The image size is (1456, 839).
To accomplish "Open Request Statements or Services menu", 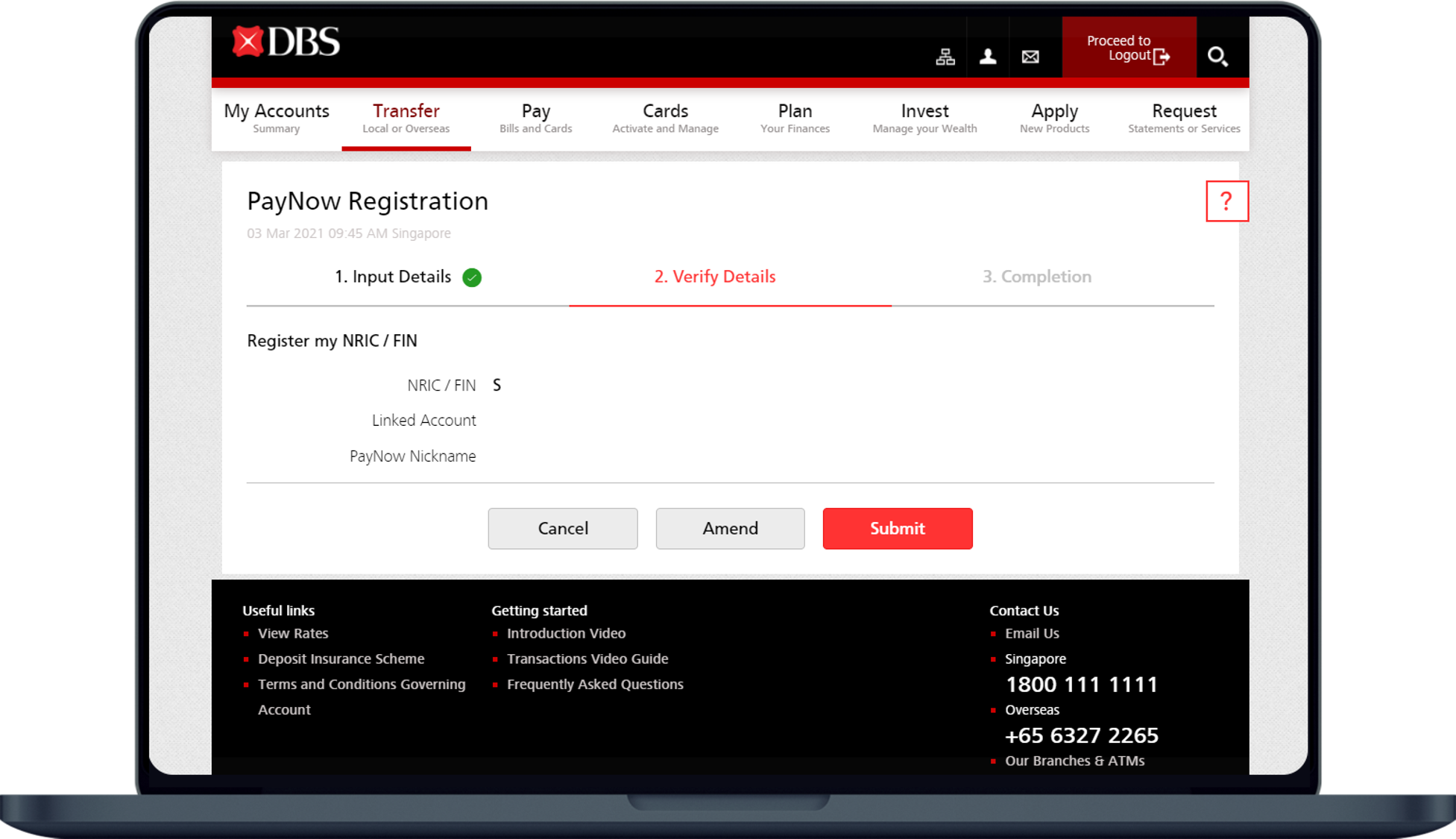I will click(x=1185, y=118).
